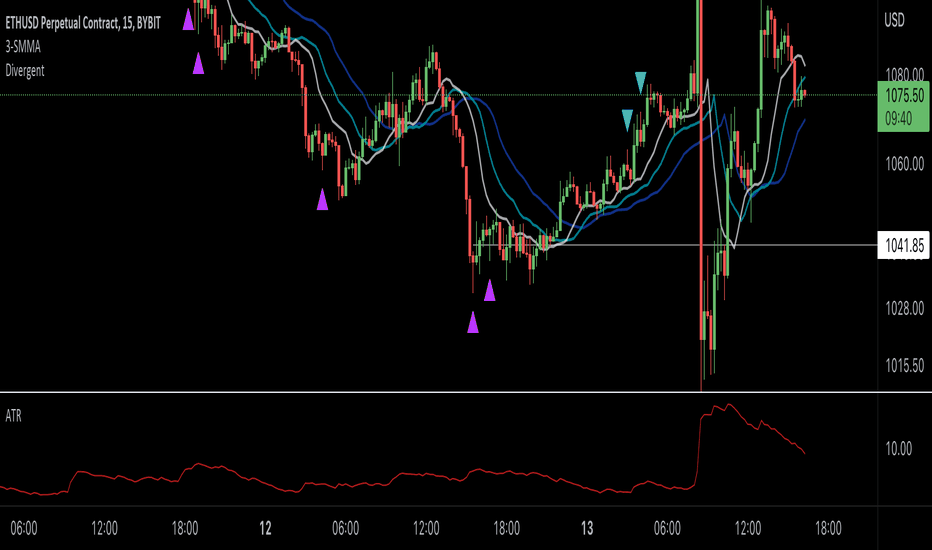The height and width of the screenshot is (550, 932).
Task: Click the 1080.00 price axis label
Action: point(904,74)
